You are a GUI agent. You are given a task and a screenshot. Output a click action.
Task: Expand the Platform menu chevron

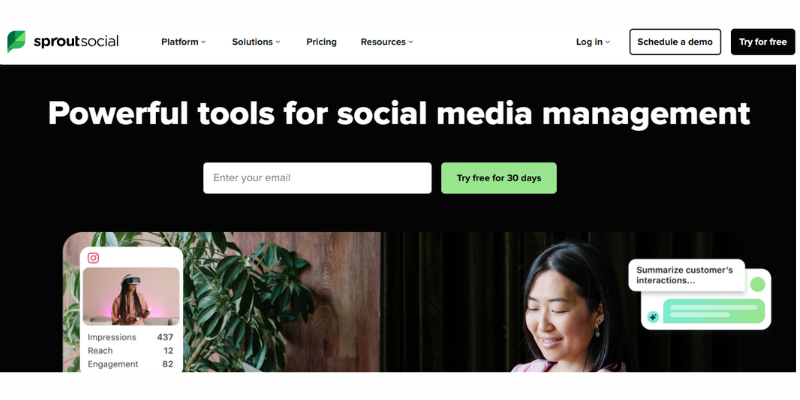pos(204,42)
